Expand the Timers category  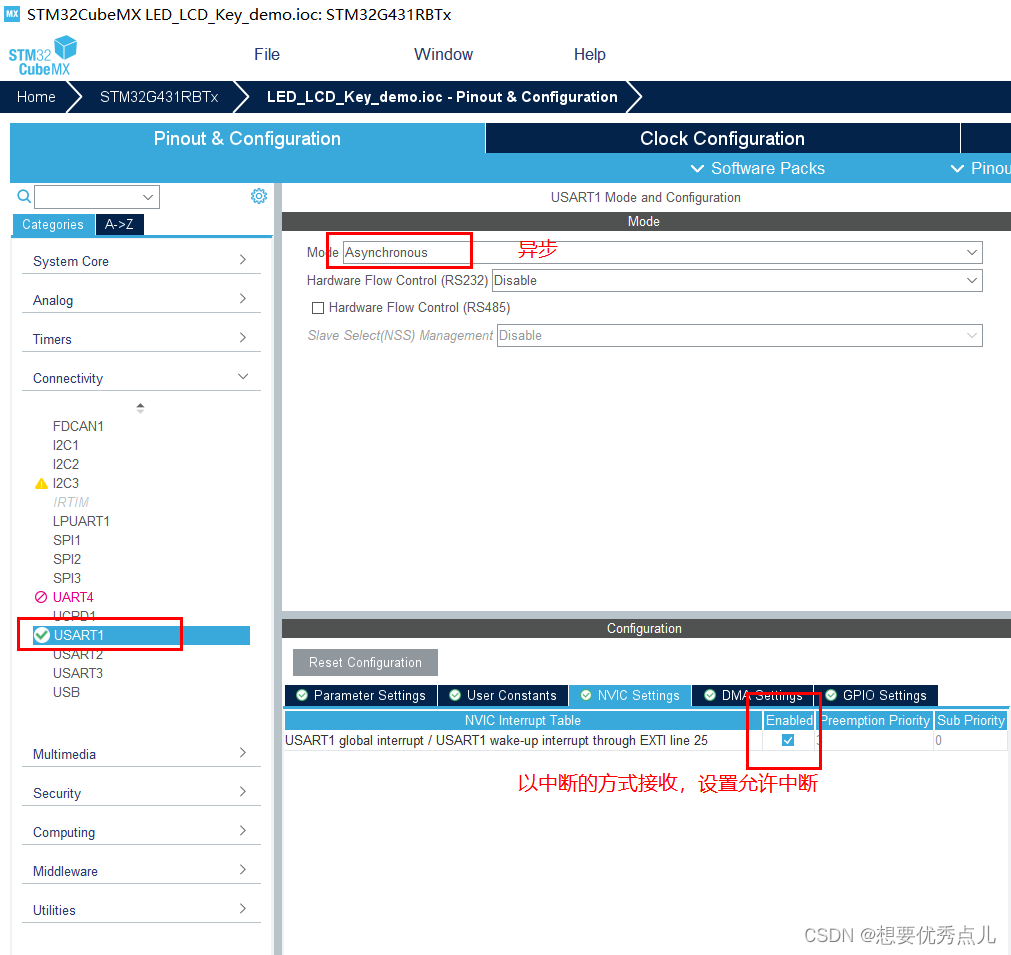[x=141, y=339]
